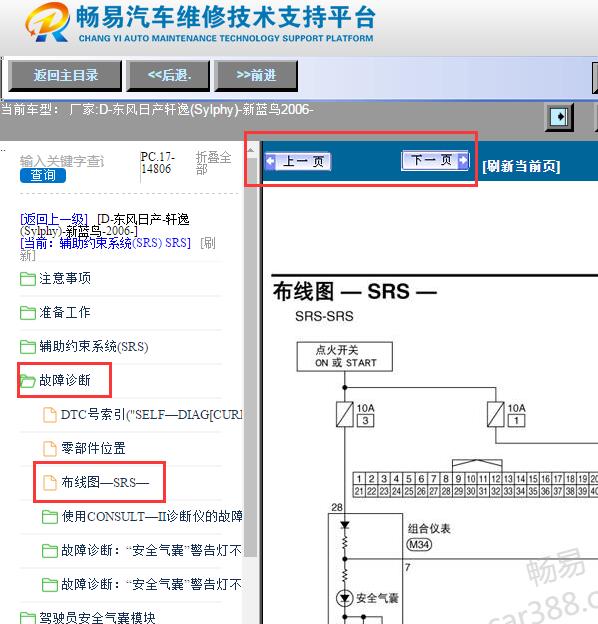Click 点火开关 ON 或 START box
598x624 pixels.
[345, 357]
